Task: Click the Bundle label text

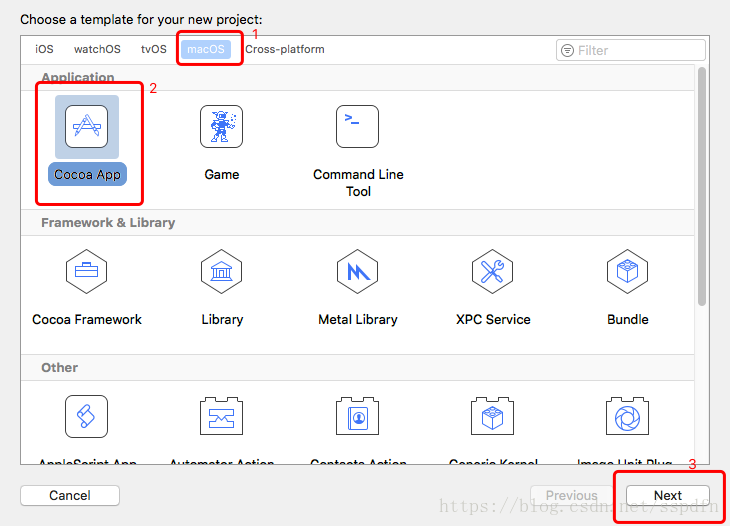Action: pyautogui.click(x=628, y=320)
